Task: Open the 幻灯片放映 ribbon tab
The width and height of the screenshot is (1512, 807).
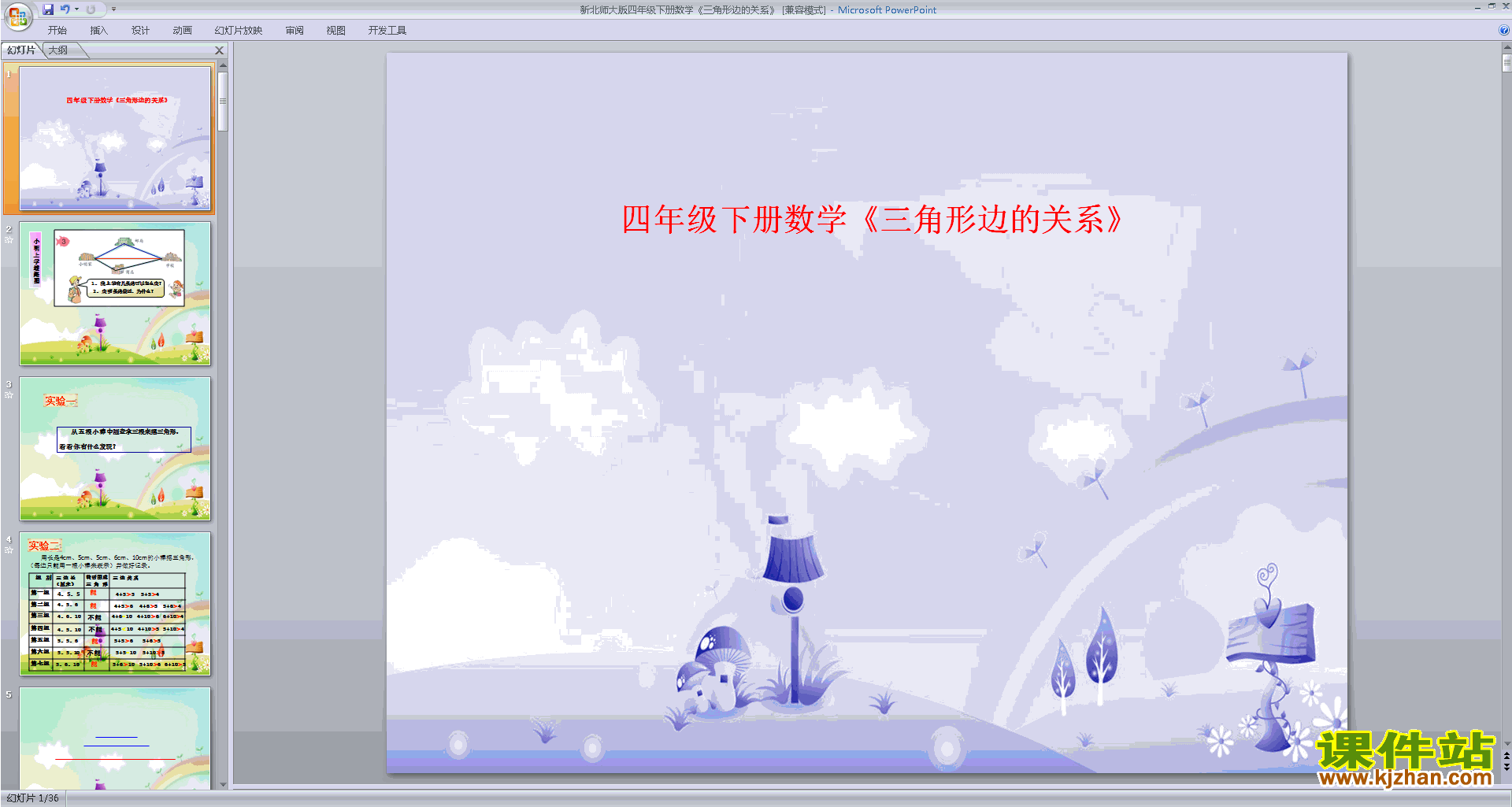Action: [x=238, y=31]
